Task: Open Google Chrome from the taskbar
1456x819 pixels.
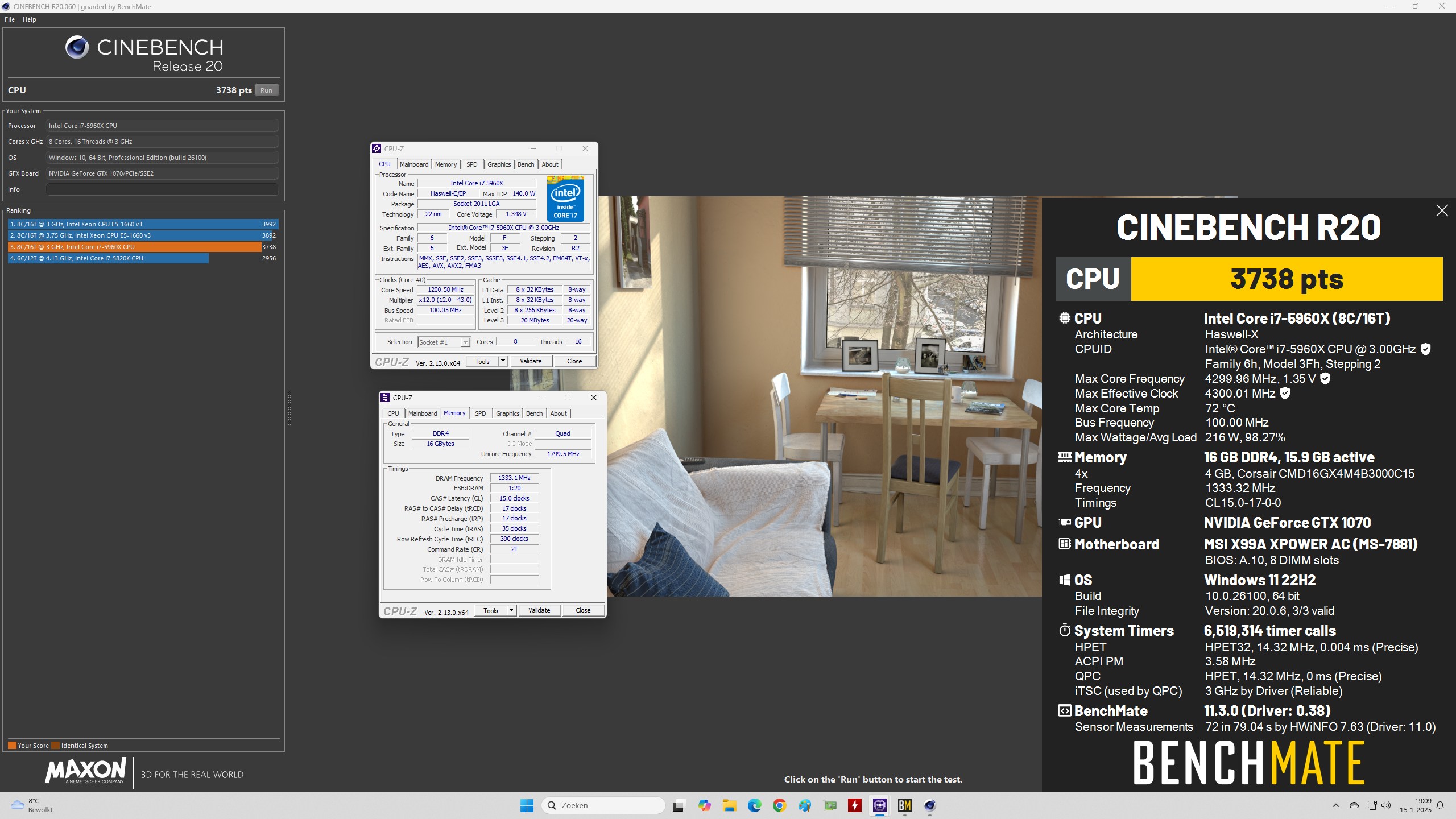Action: point(779,805)
